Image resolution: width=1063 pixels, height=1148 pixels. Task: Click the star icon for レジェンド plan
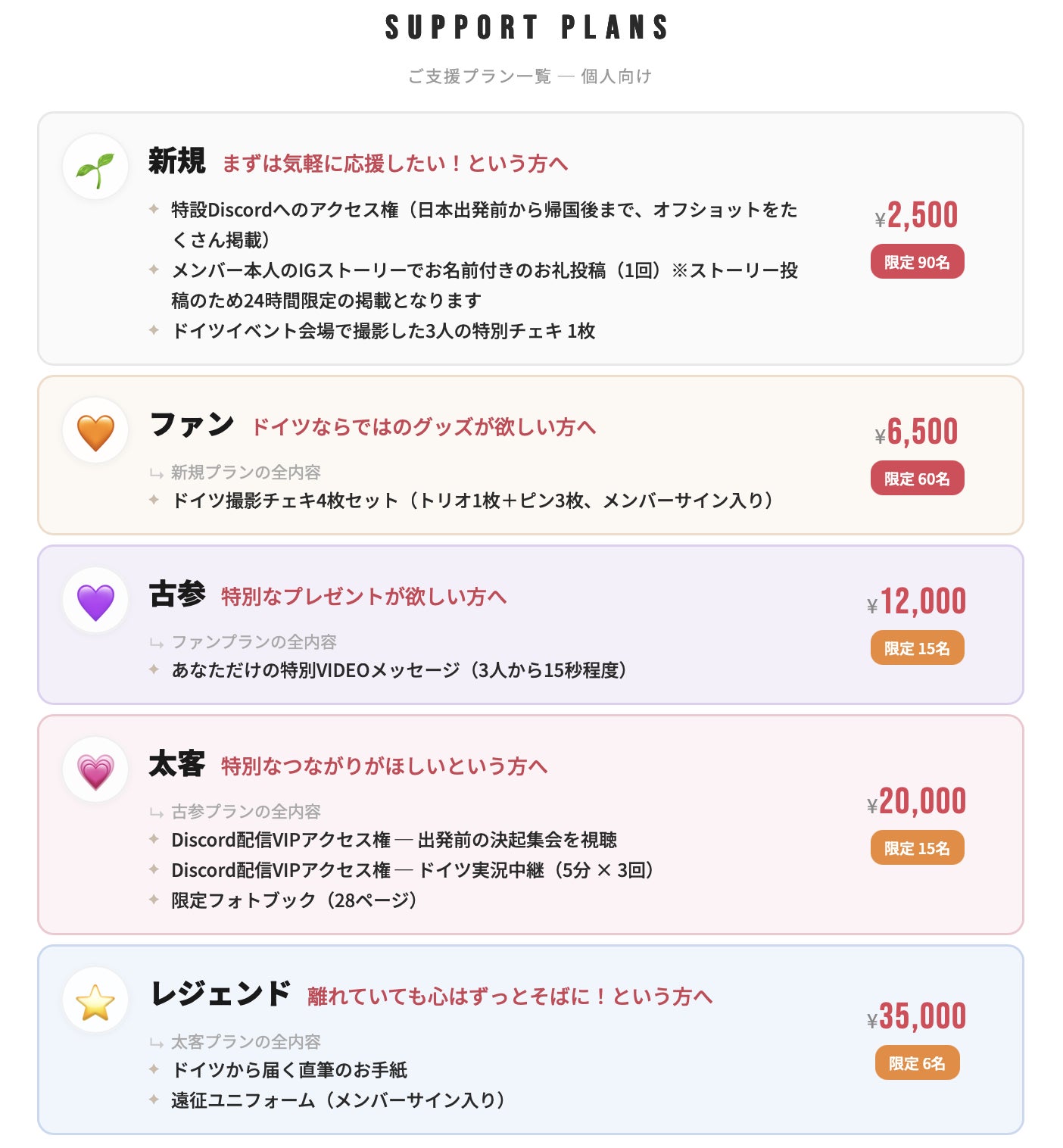(95, 1001)
